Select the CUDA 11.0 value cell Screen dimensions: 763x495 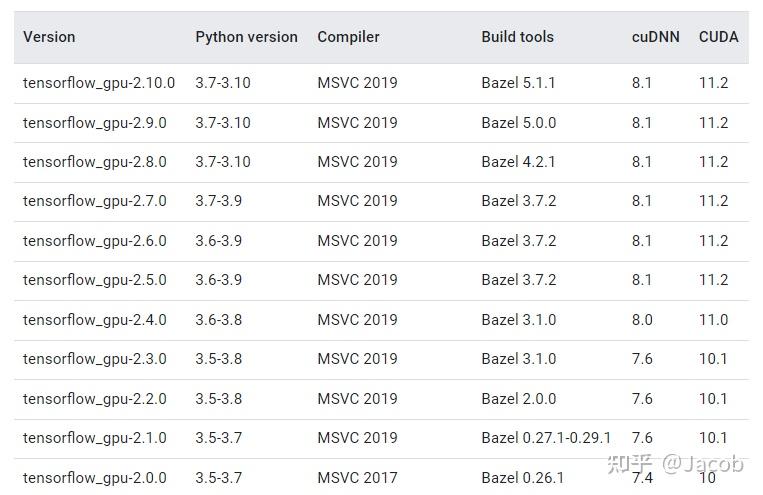tap(713, 320)
